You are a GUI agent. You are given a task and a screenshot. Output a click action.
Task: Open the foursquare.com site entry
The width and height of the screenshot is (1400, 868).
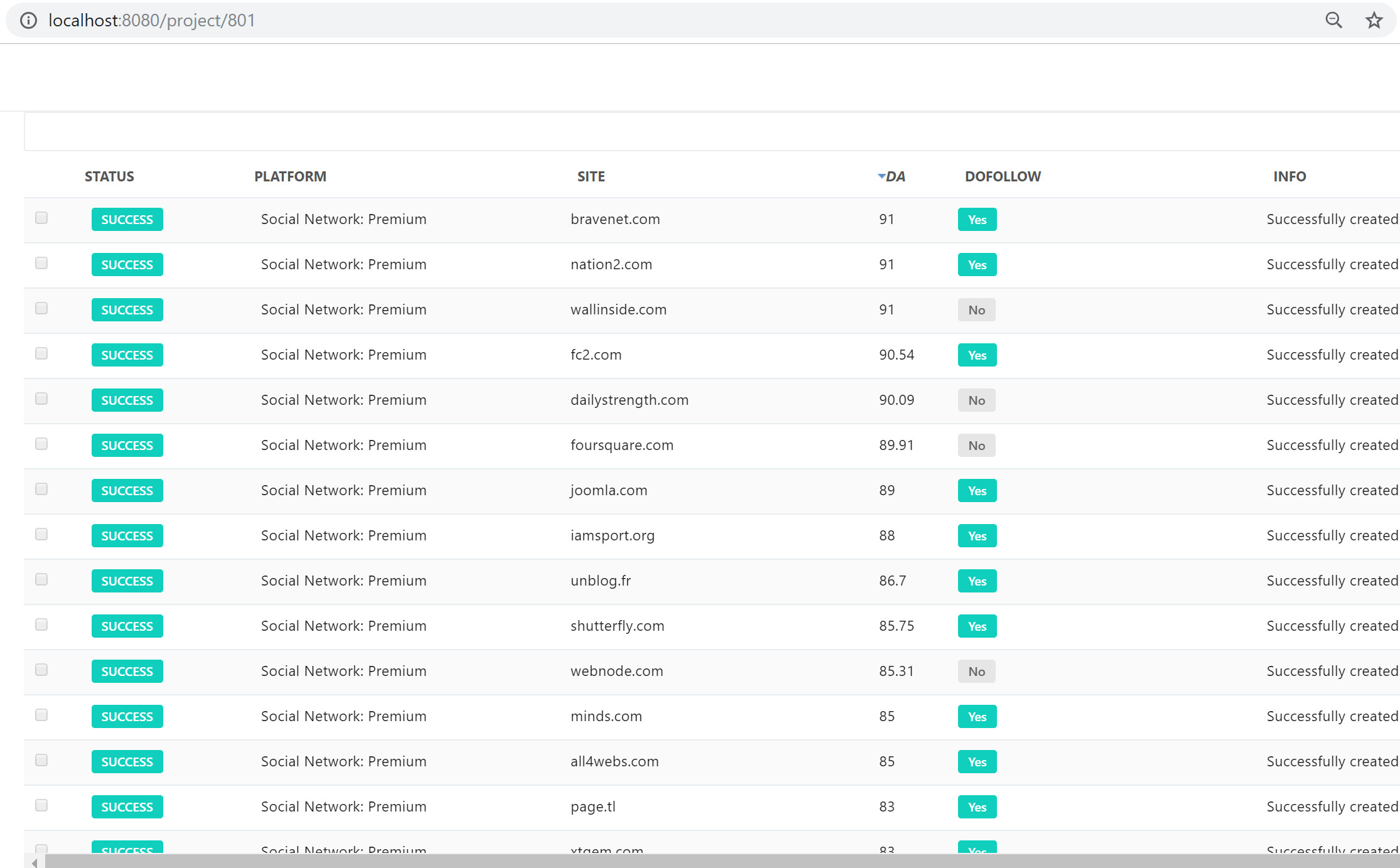622,446
